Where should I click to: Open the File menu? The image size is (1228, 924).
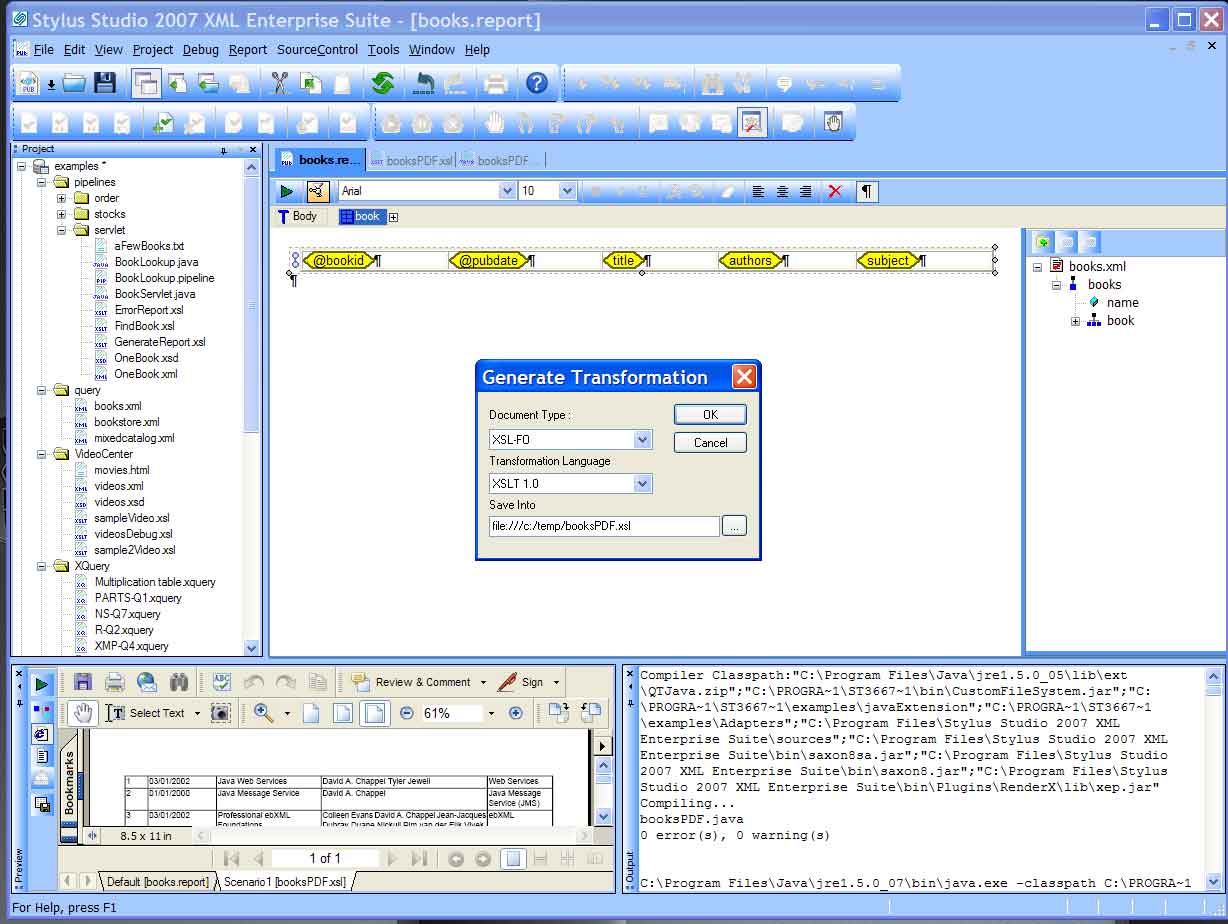point(44,49)
